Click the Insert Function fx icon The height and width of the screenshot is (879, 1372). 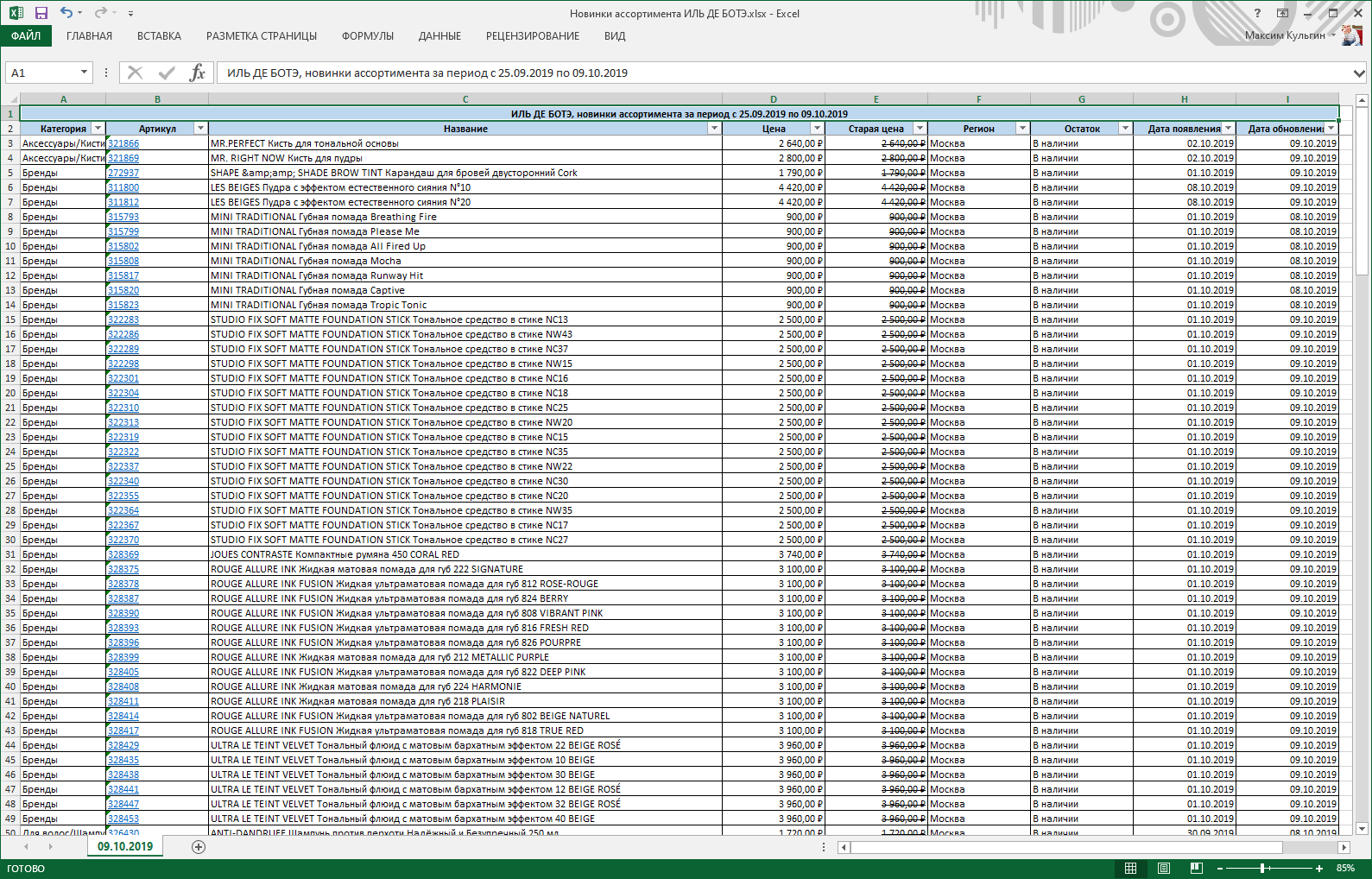click(197, 73)
